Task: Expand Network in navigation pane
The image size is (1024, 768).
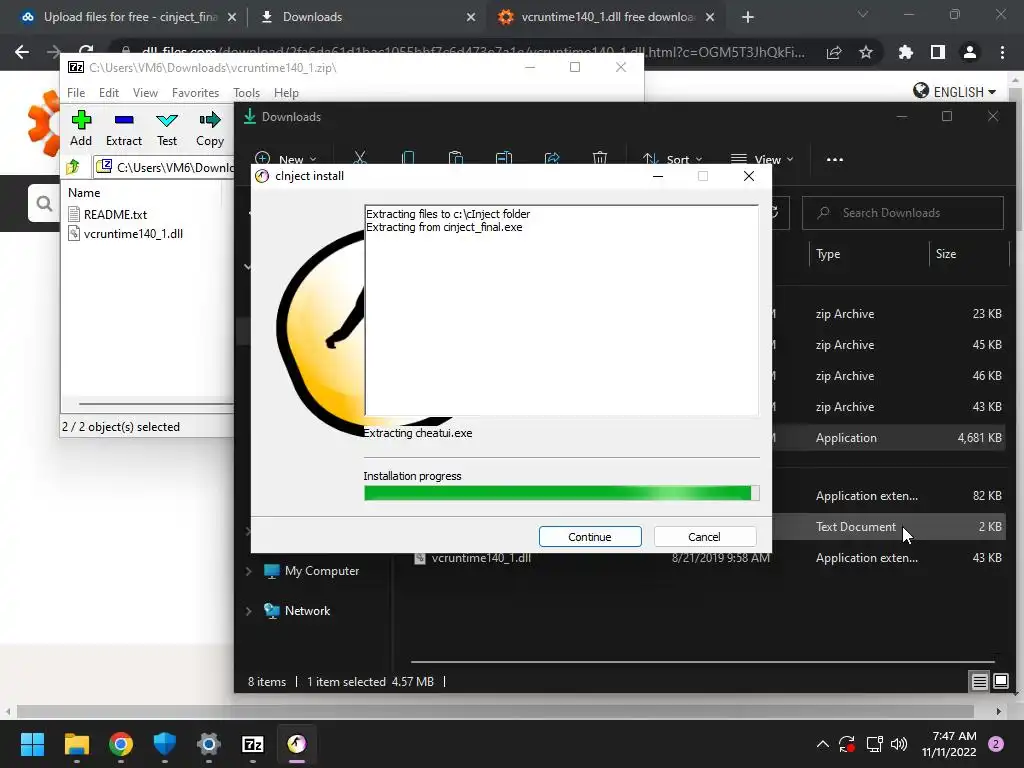Action: pos(248,611)
